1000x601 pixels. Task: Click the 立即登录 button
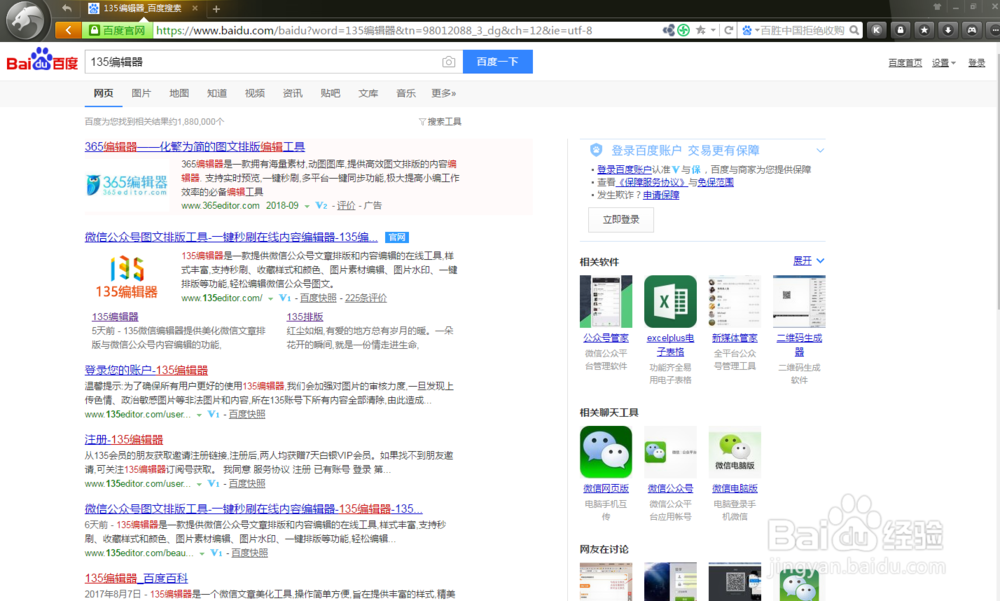pos(621,219)
